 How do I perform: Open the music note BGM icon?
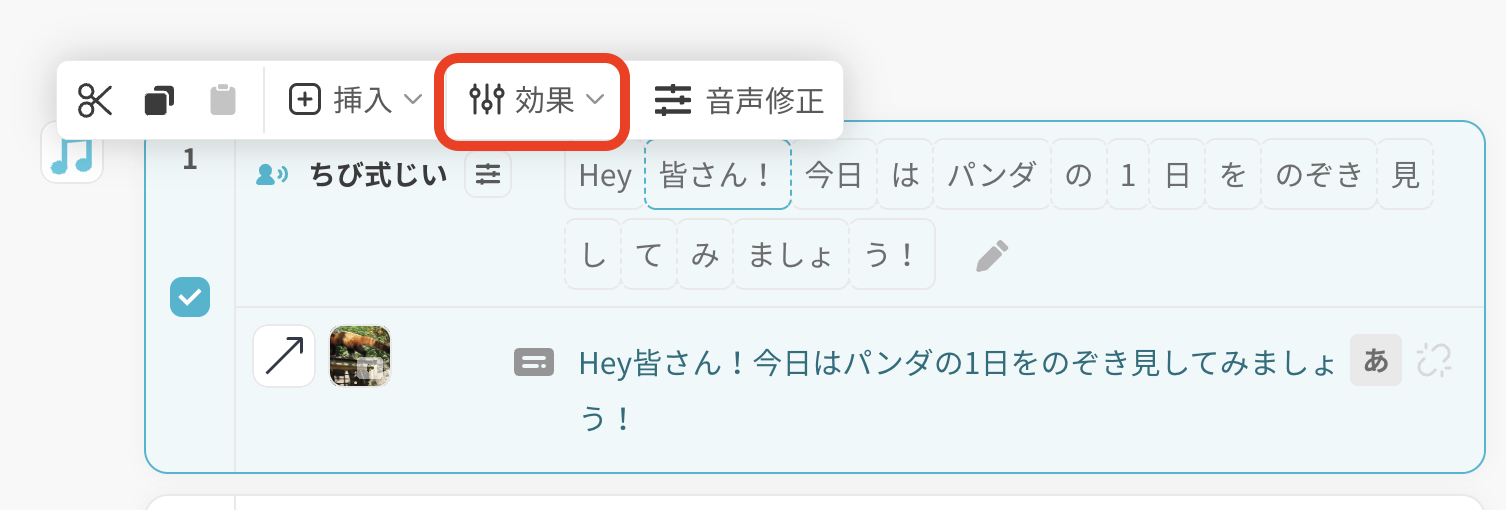72,154
